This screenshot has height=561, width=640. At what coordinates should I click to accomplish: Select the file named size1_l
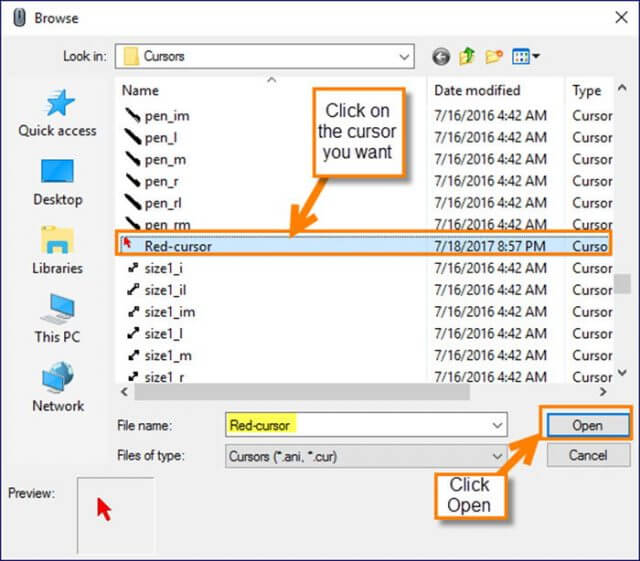pyautogui.click(x=164, y=334)
